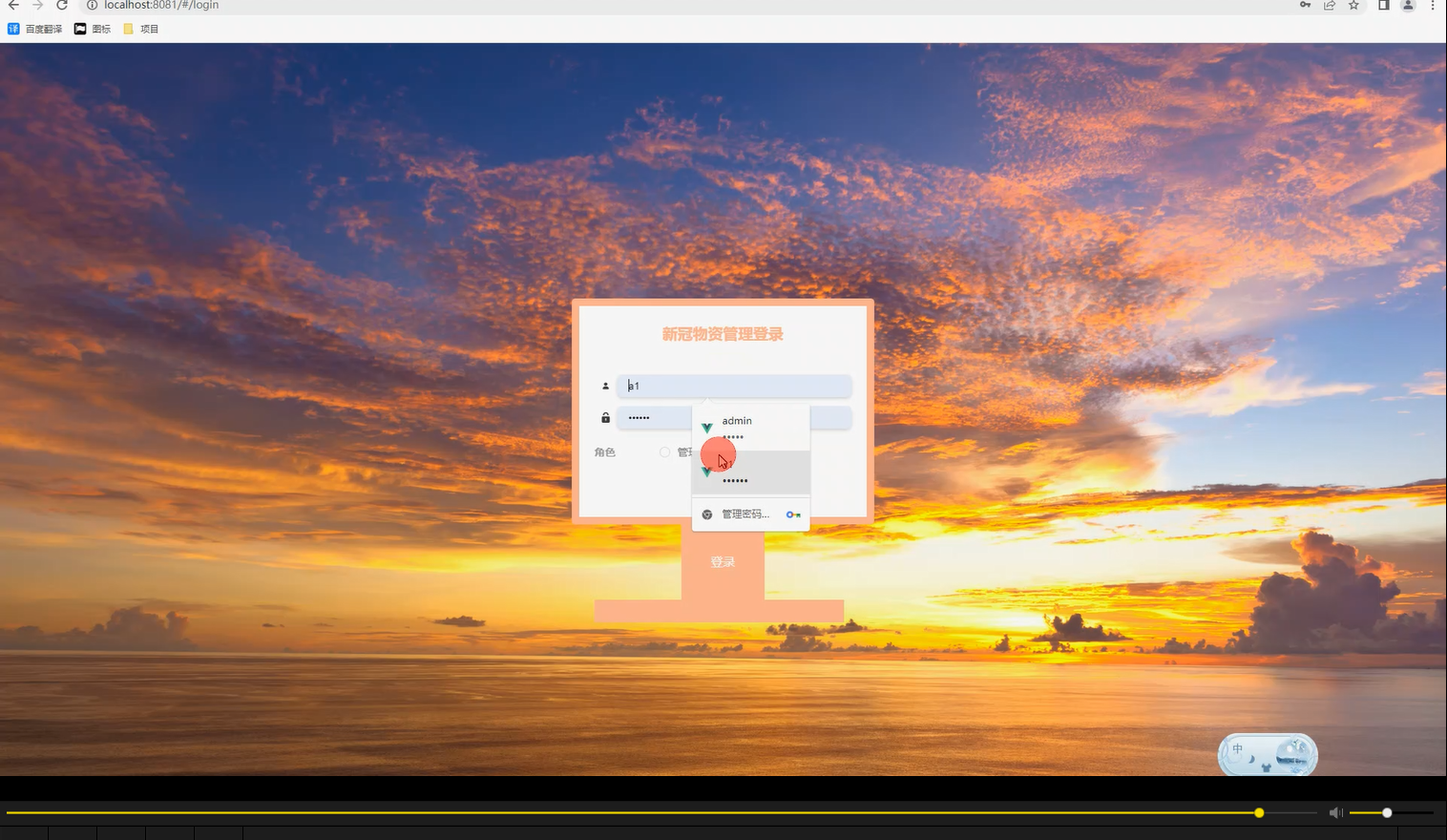Click the browser forward arrow
This screenshot has width=1447, height=840.
(x=38, y=5)
